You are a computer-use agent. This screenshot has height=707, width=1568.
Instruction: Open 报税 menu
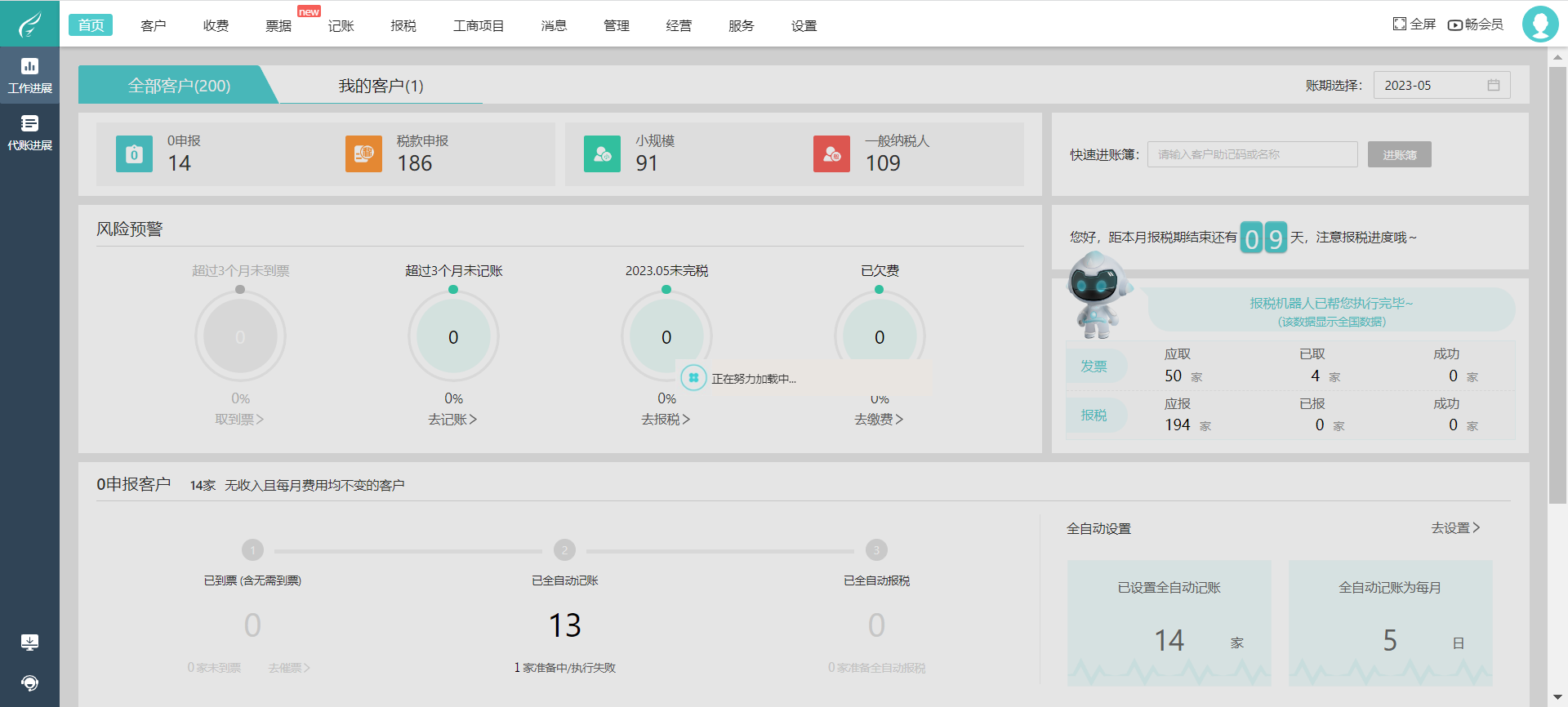403,25
